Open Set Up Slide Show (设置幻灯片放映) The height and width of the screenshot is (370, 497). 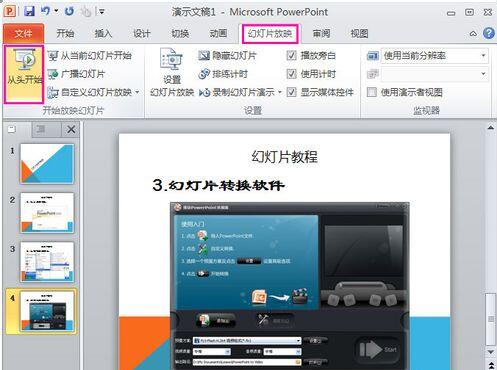click(172, 72)
